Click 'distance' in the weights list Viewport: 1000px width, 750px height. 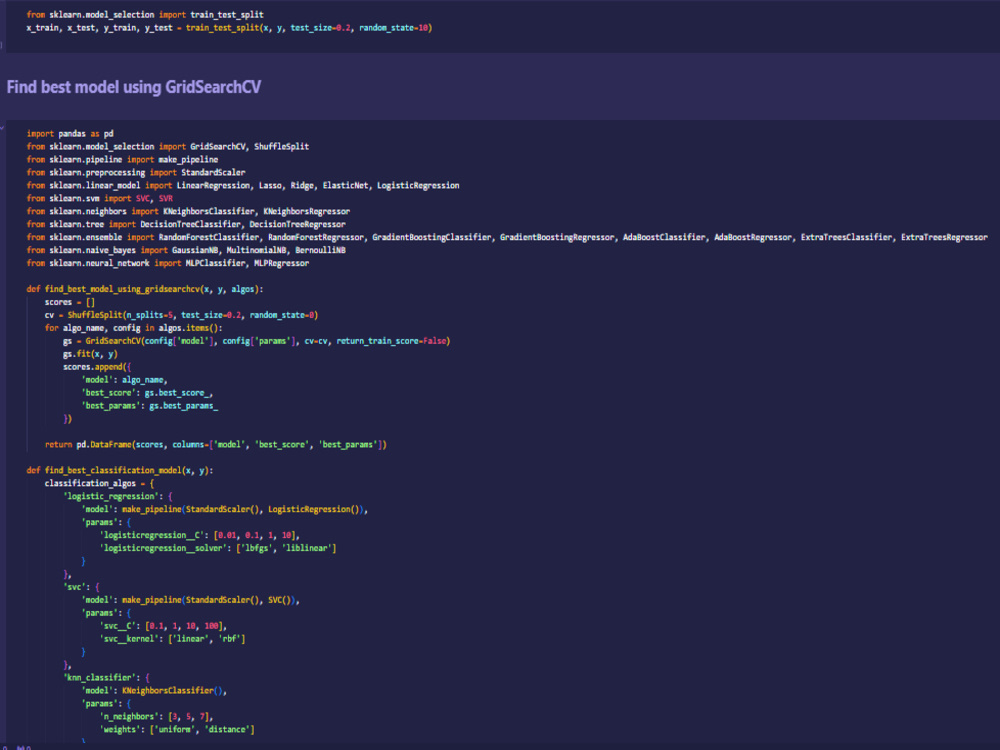point(226,730)
